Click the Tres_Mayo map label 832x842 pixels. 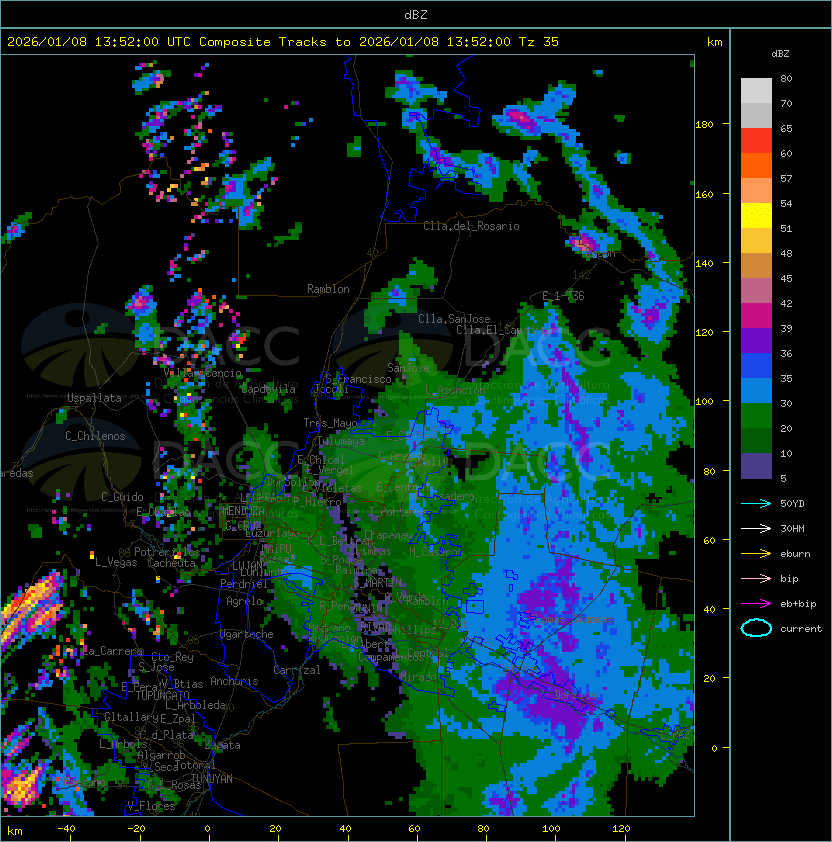(x=330, y=423)
